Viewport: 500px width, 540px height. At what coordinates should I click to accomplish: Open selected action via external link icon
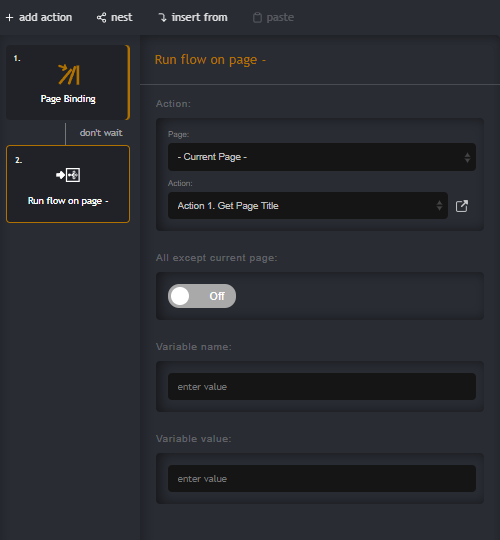pyautogui.click(x=461, y=206)
